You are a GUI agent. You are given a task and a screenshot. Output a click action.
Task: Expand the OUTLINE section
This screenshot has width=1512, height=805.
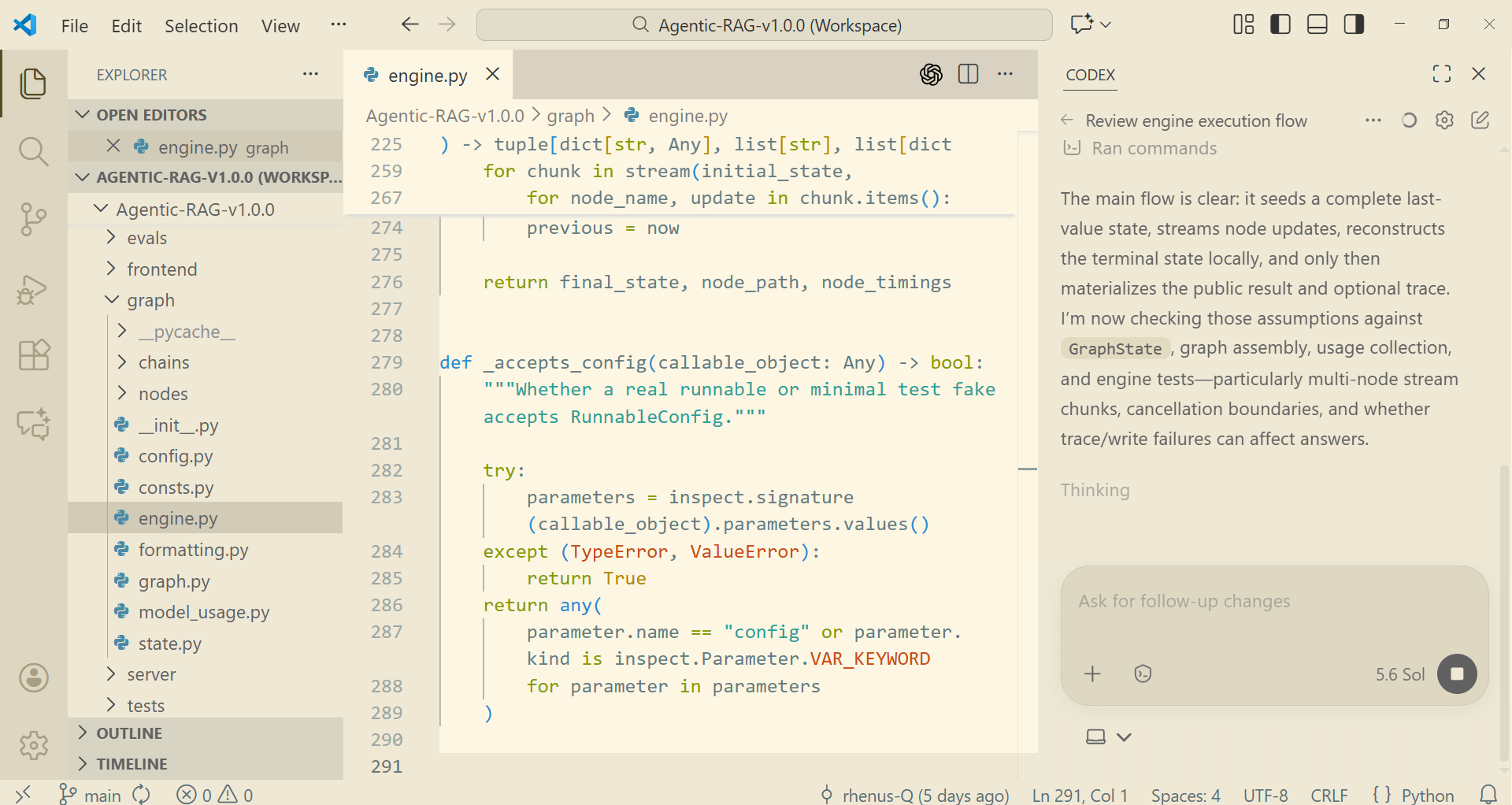click(x=205, y=733)
